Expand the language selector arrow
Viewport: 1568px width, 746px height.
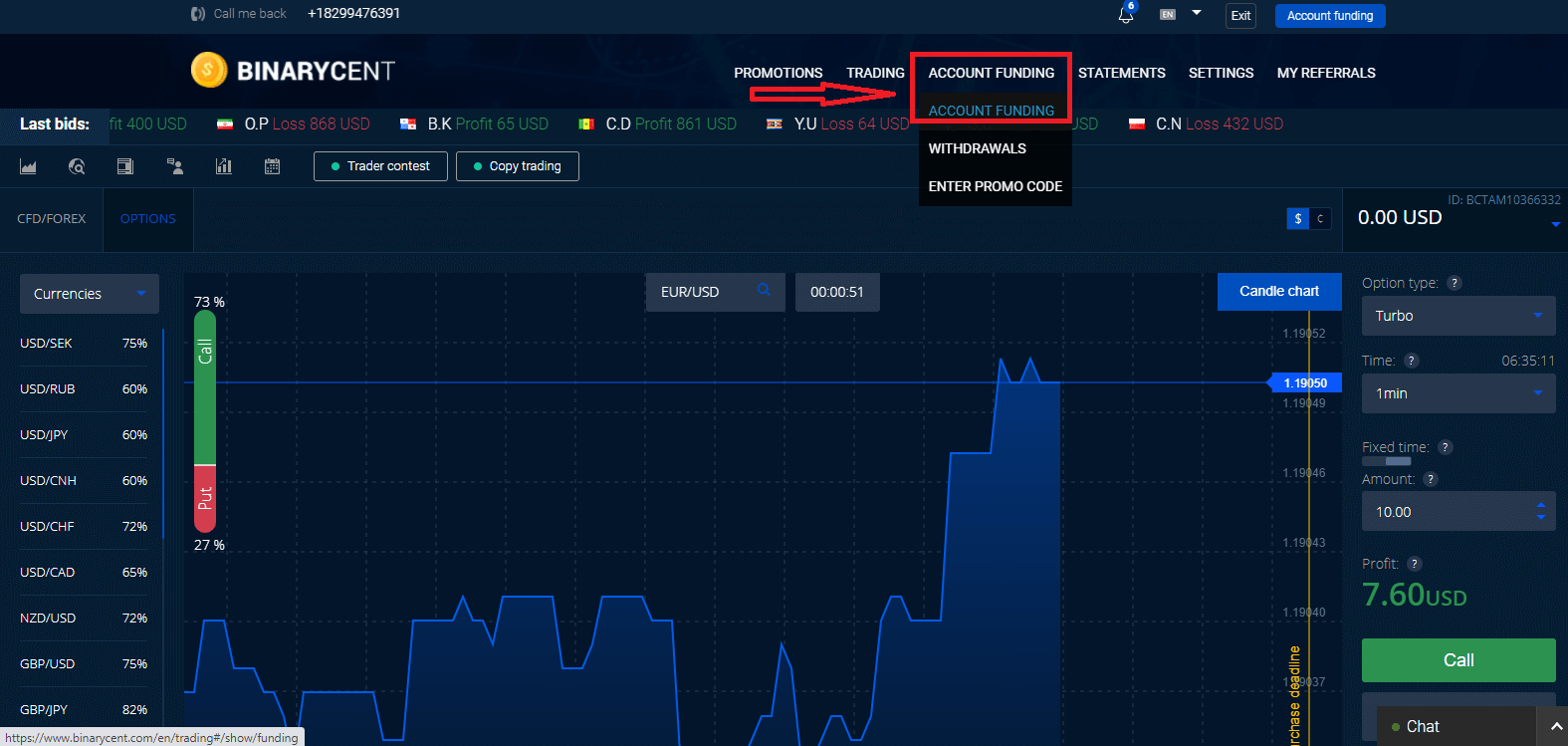click(x=1197, y=13)
